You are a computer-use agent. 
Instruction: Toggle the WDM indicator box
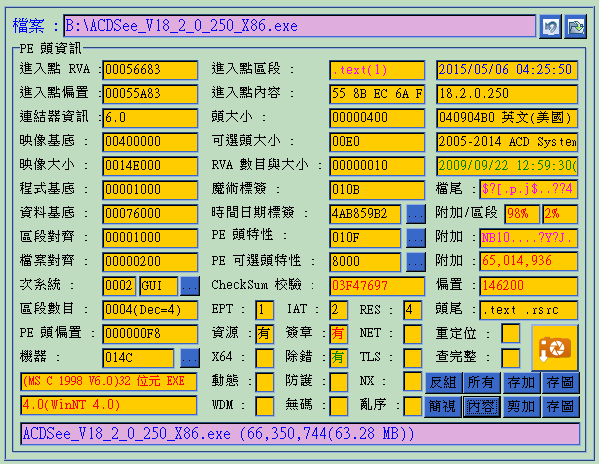[264, 406]
